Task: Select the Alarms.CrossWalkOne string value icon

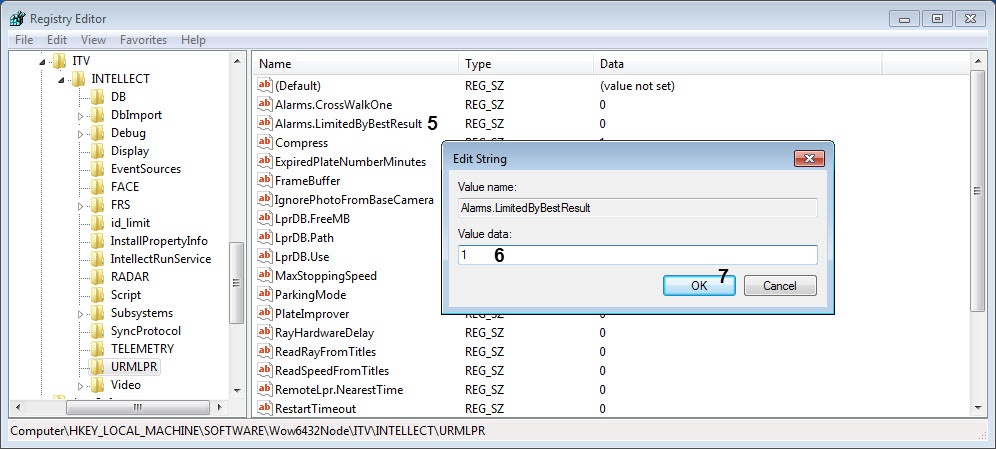Action: 265,105
